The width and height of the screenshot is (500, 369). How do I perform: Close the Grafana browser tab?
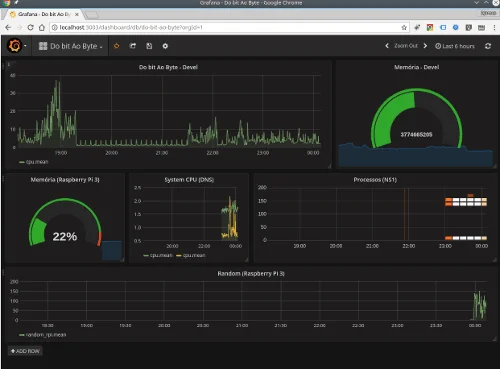pos(77,14)
